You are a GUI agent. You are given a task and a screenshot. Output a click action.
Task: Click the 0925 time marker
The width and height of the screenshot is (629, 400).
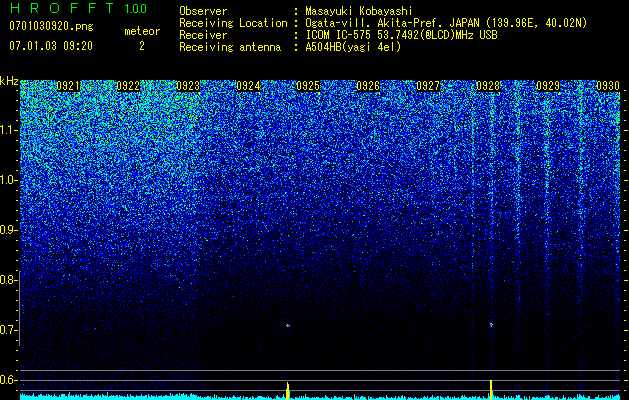tap(308, 86)
